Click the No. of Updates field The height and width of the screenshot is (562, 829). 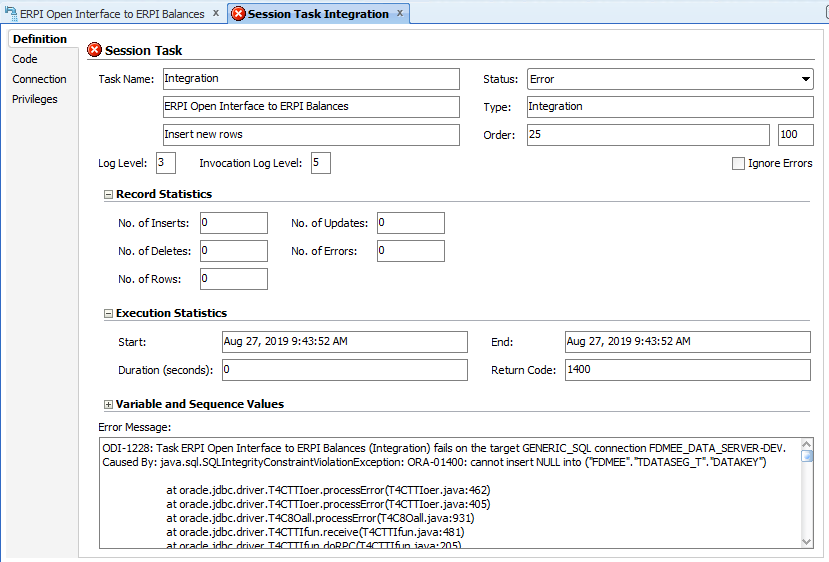point(411,223)
